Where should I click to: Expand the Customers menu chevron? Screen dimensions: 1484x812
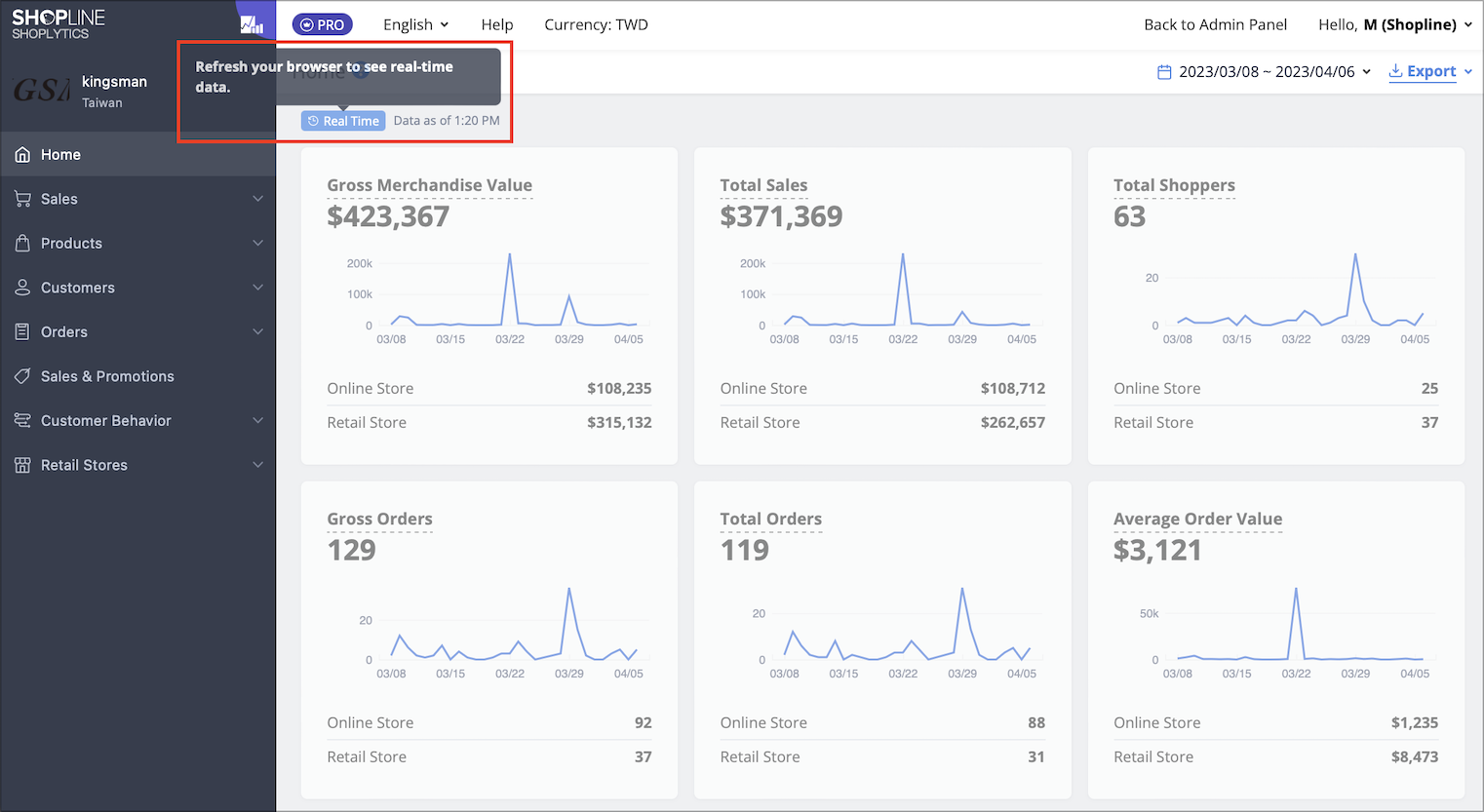[258, 288]
